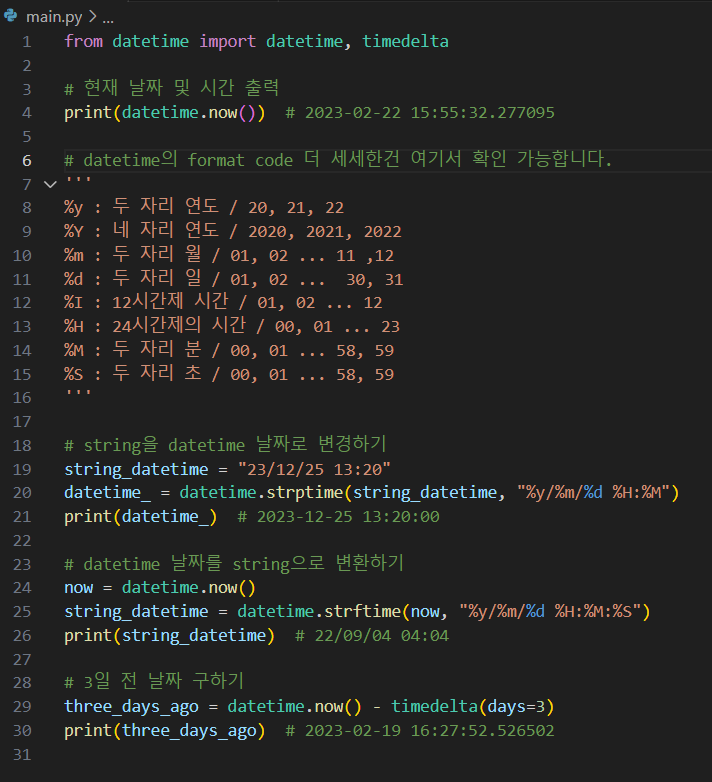Click 'three_days_ago' variable on line 29
The width and height of the screenshot is (712, 782).
pos(132,707)
